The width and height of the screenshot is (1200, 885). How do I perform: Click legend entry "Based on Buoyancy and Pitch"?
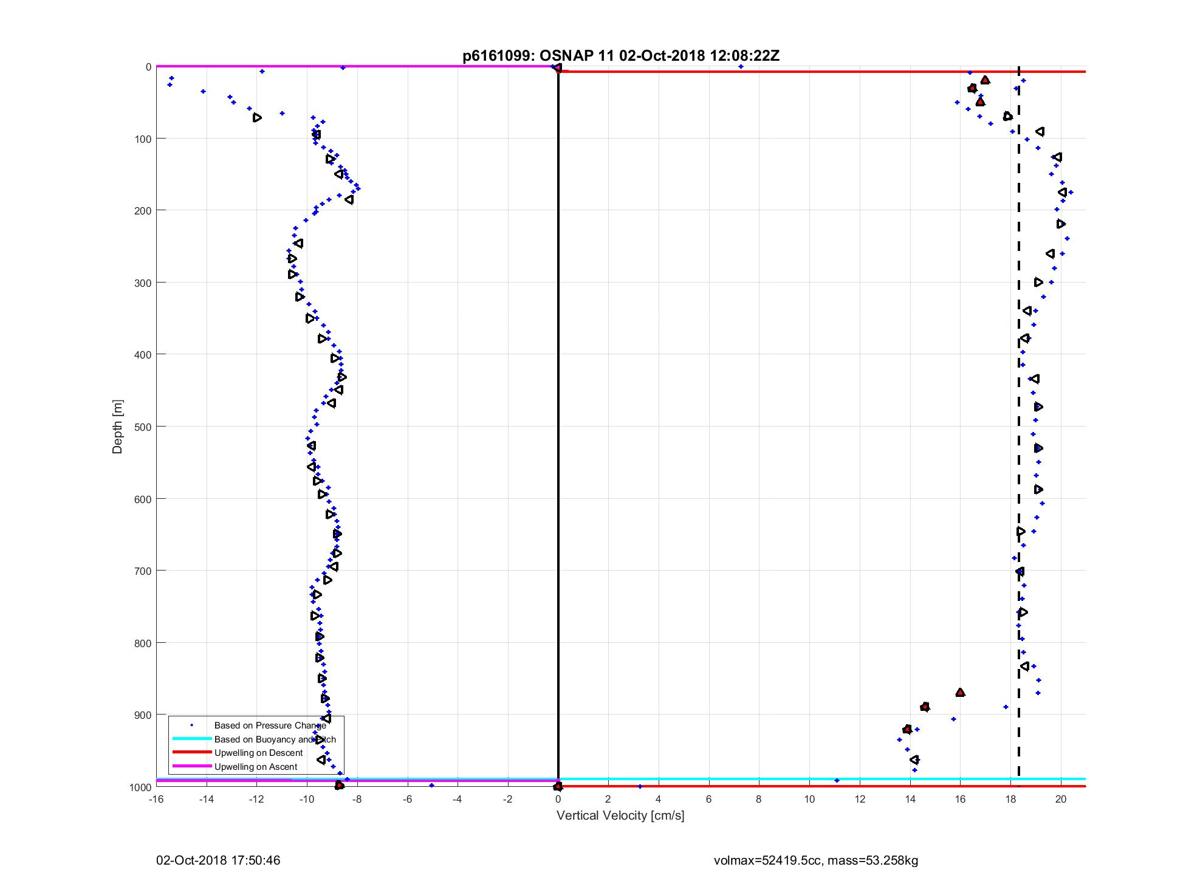pos(275,739)
